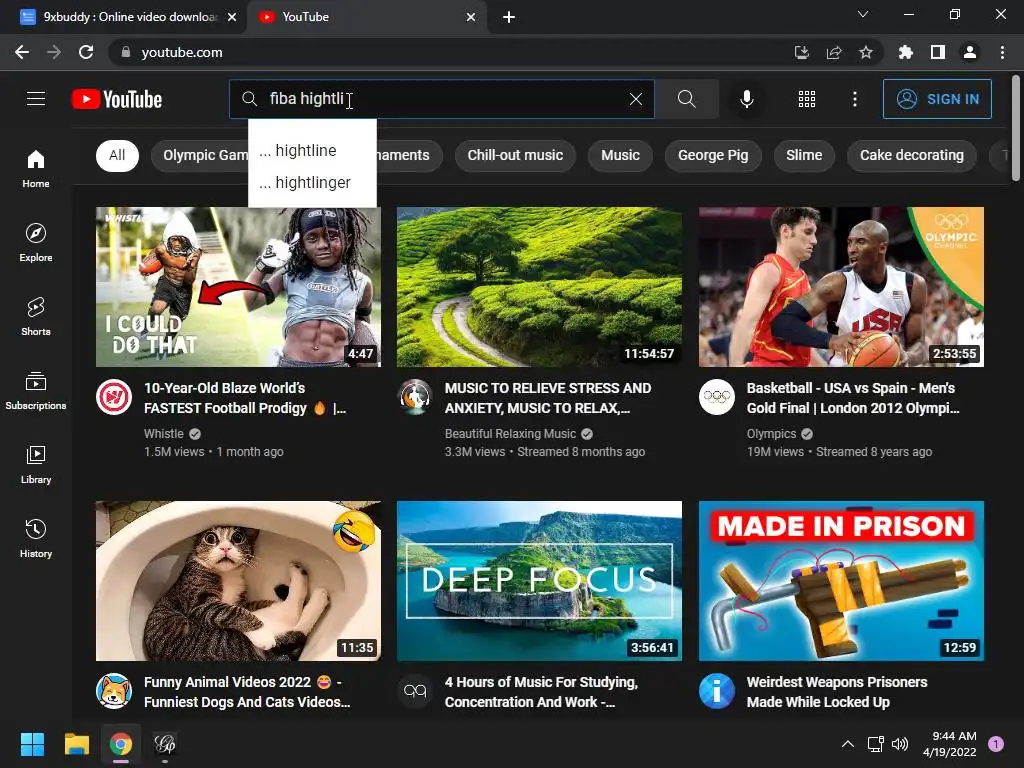The width and height of the screenshot is (1024, 768).
Task: Start voice search with microphone icon
Action: click(x=746, y=99)
